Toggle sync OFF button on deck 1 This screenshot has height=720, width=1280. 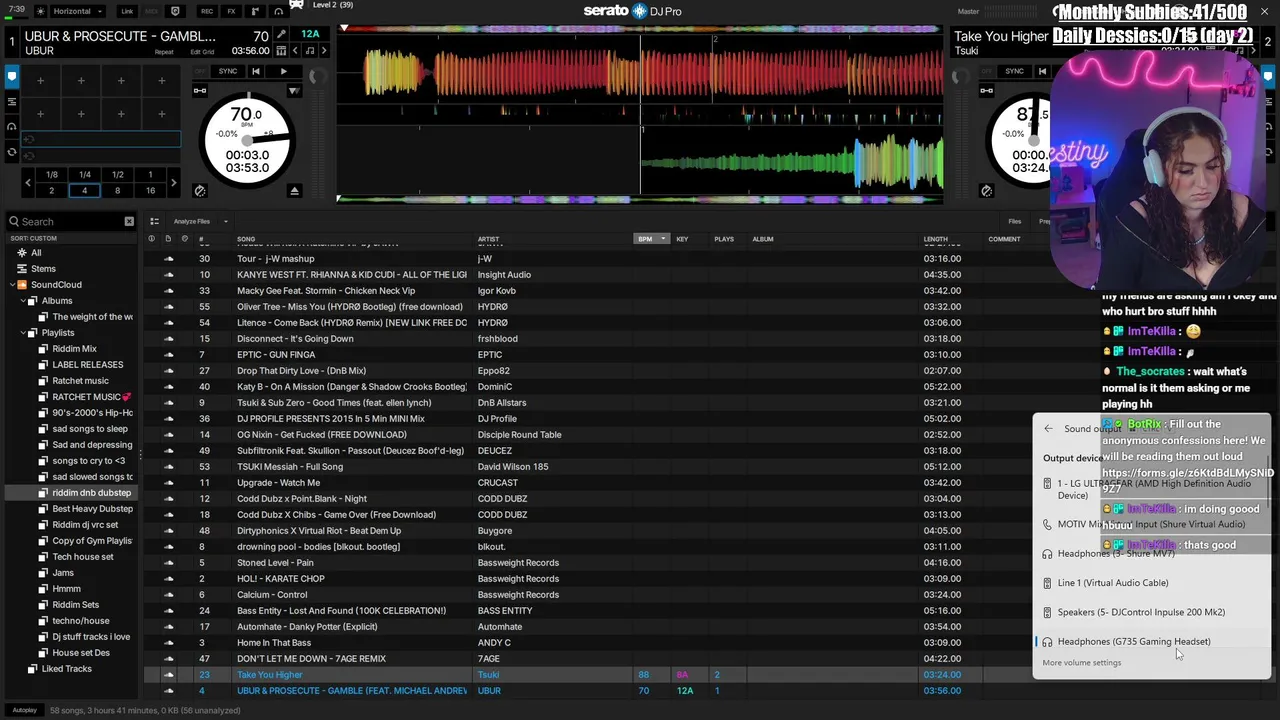pos(200,71)
